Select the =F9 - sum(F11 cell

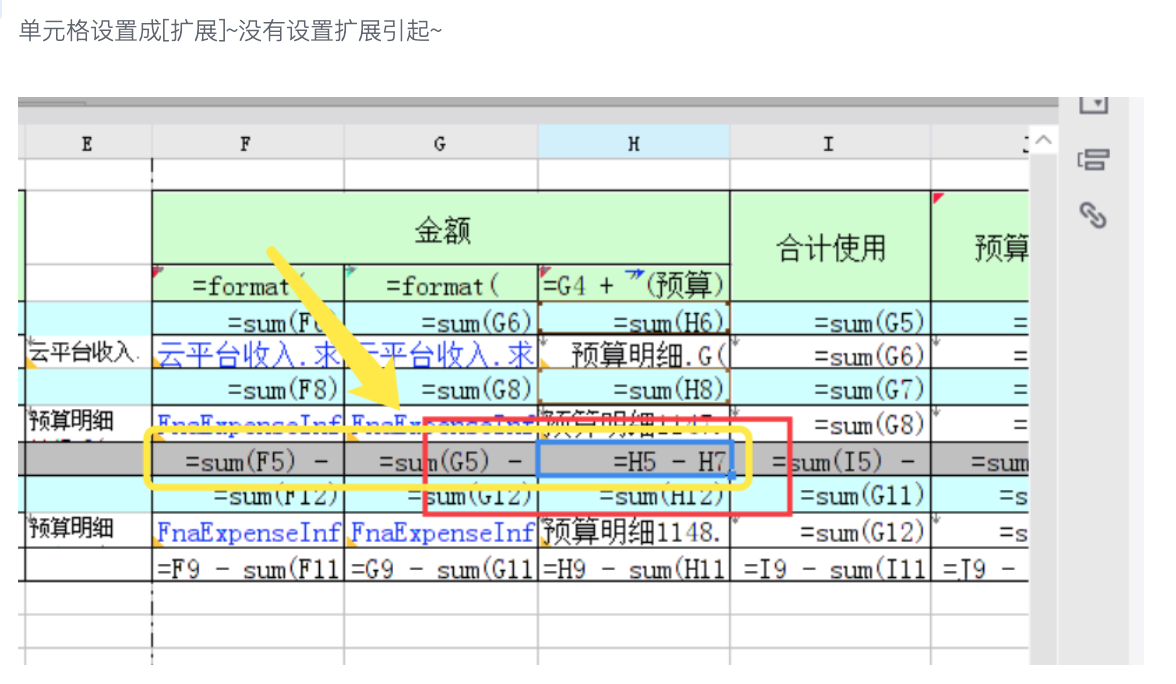click(248, 566)
